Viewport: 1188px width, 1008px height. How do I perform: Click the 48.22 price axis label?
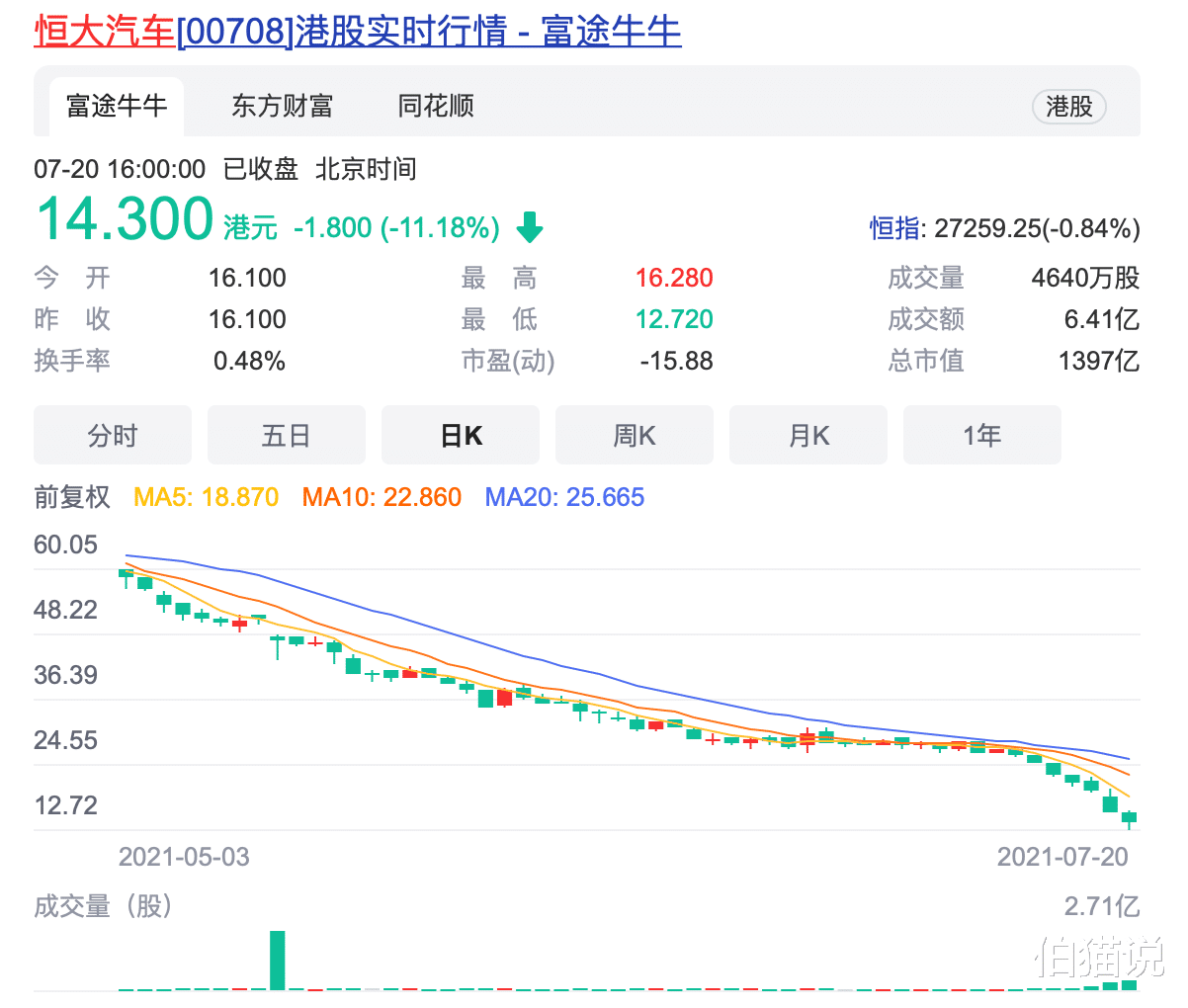point(66,609)
